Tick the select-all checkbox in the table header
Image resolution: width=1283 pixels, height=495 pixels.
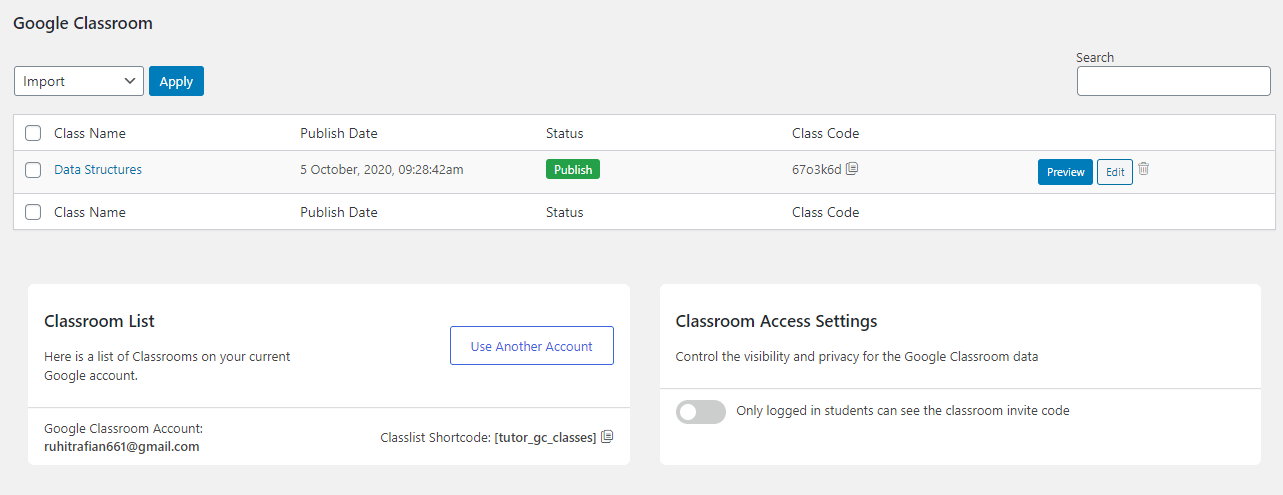click(x=33, y=133)
